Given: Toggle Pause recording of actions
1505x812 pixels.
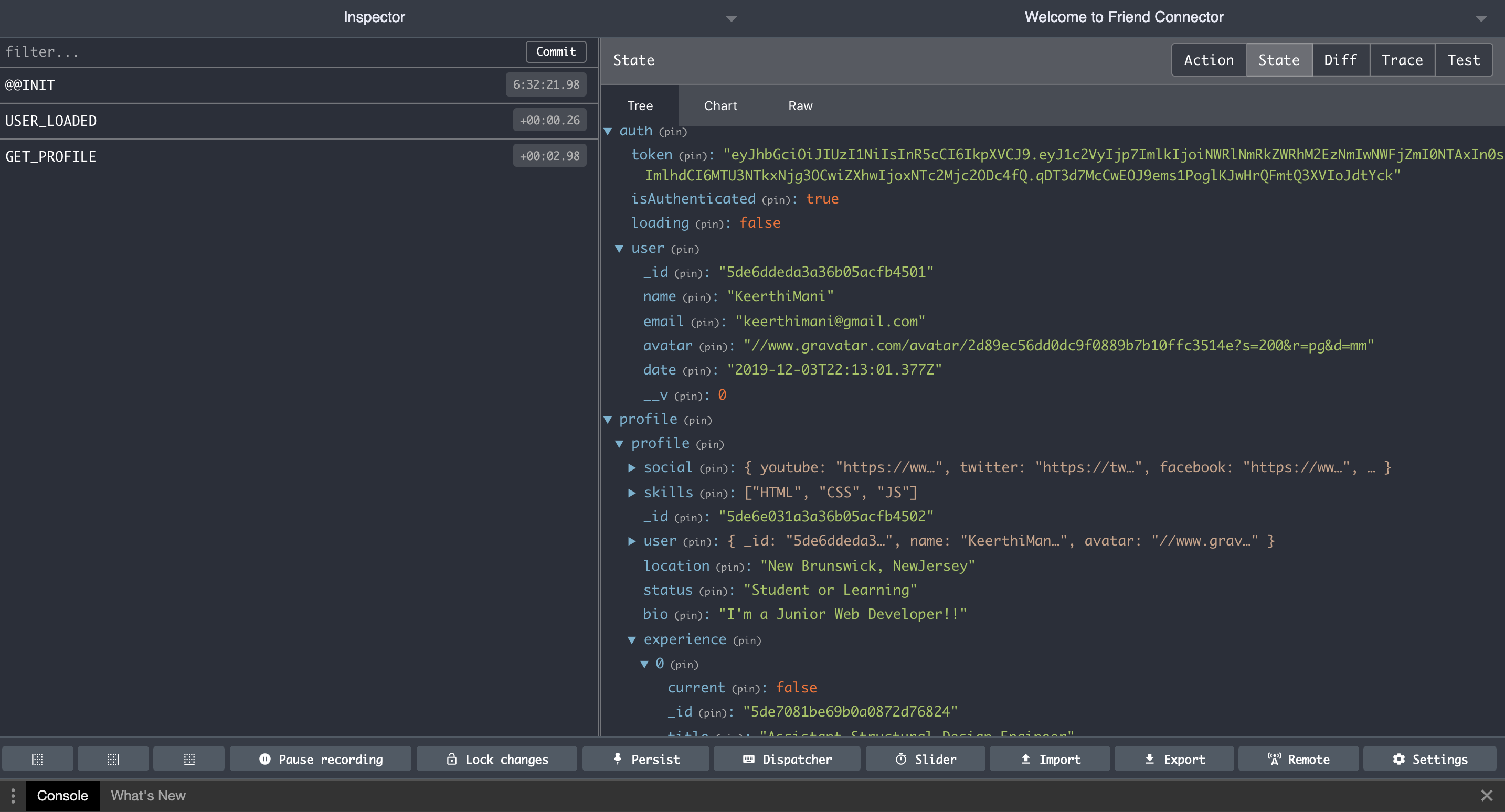Looking at the screenshot, I should click(320, 759).
